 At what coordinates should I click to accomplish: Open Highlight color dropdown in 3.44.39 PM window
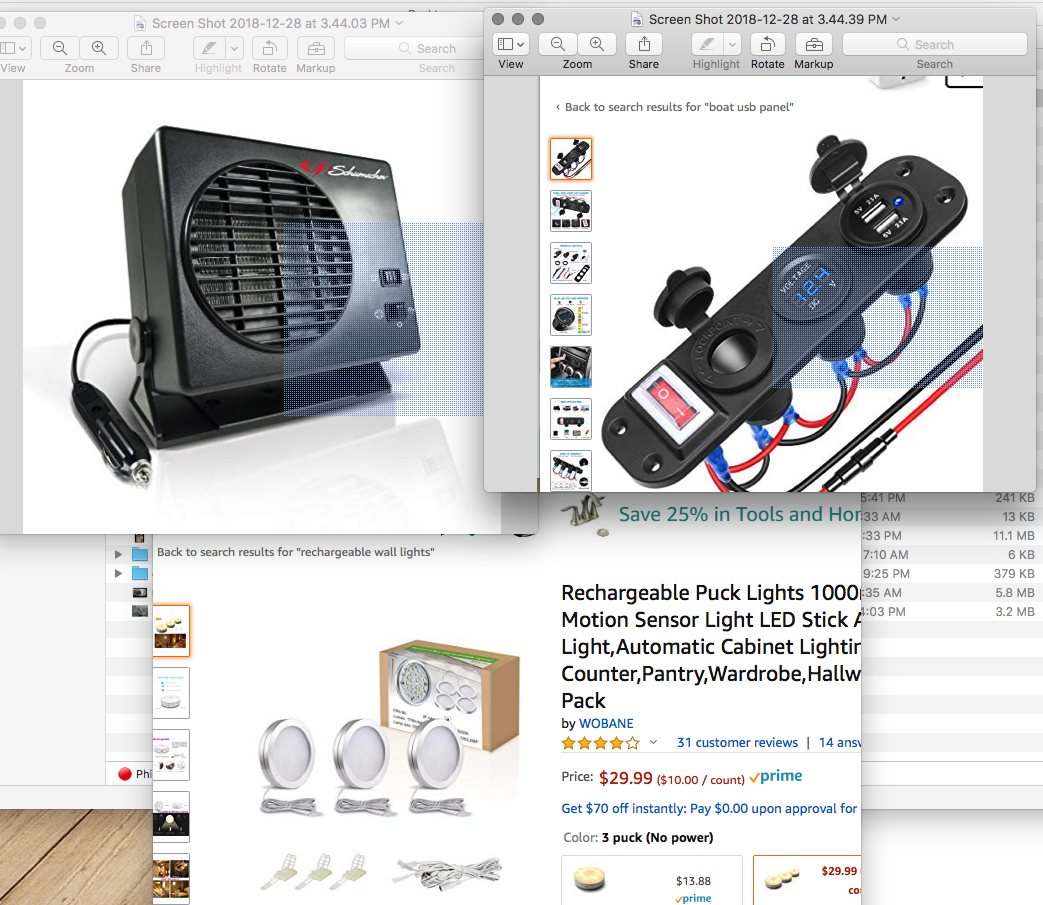tap(732, 45)
